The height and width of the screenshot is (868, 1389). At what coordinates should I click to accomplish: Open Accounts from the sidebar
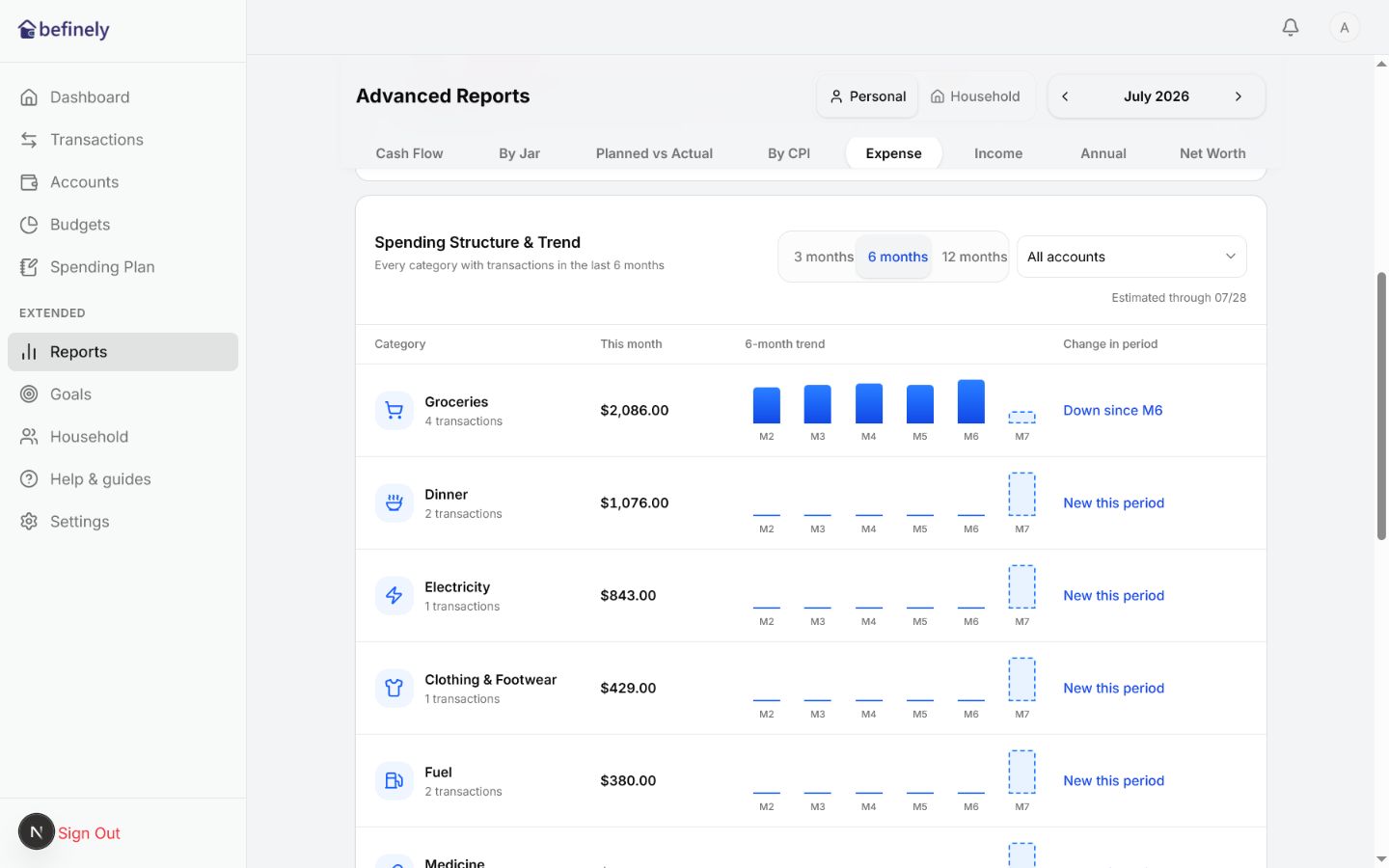[x=123, y=182]
